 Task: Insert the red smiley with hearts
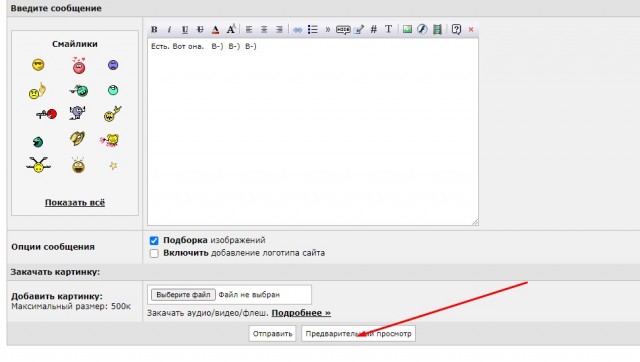79,65
